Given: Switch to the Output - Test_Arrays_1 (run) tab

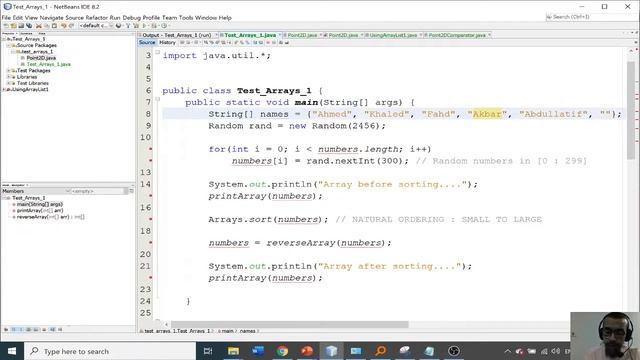Looking at the screenshot, I should (x=178, y=35).
